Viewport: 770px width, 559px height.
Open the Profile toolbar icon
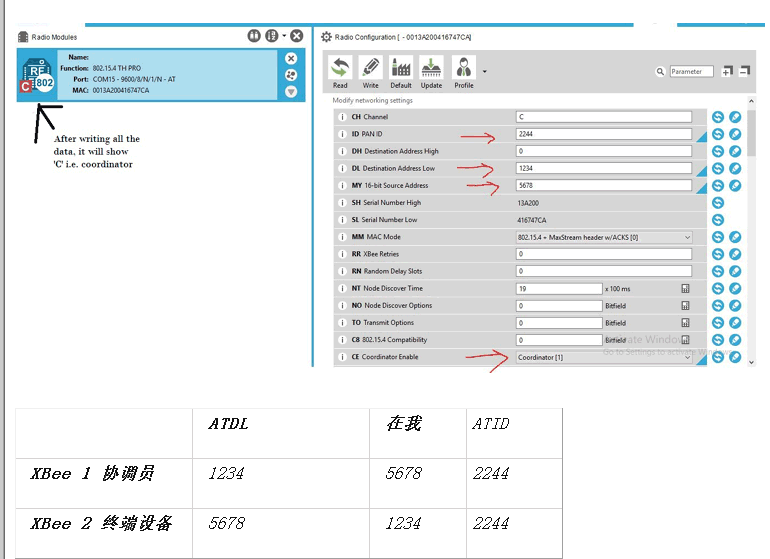[x=464, y=67]
